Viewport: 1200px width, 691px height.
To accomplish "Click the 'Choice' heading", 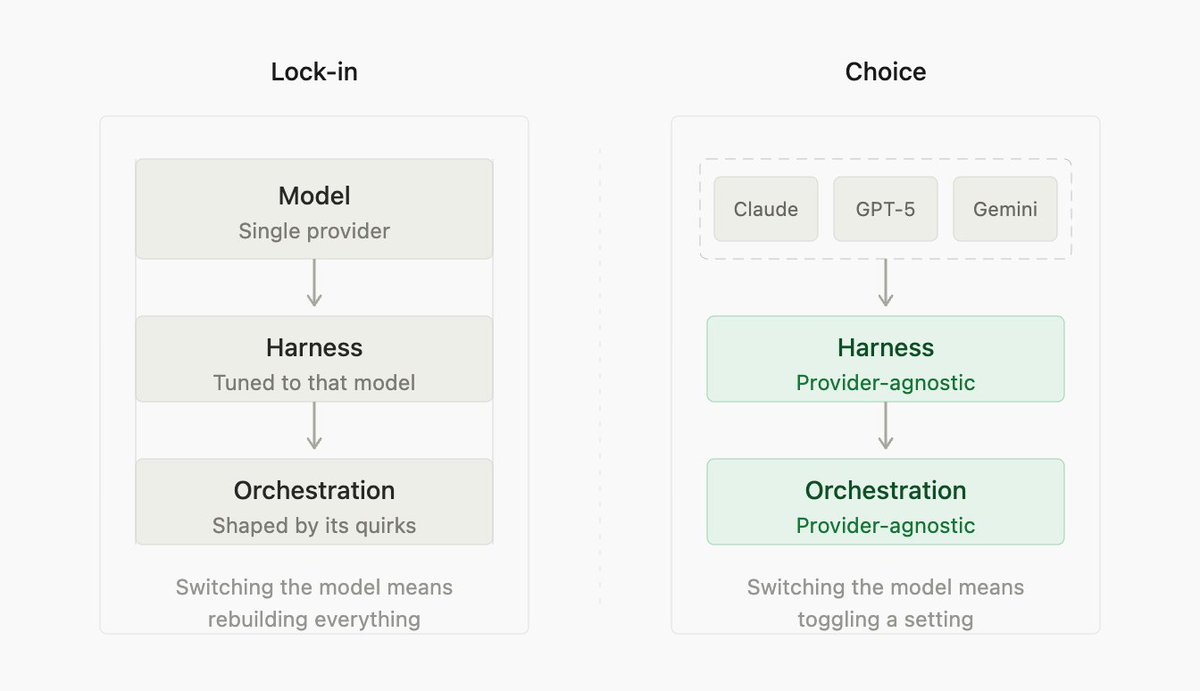I will [x=885, y=72].
